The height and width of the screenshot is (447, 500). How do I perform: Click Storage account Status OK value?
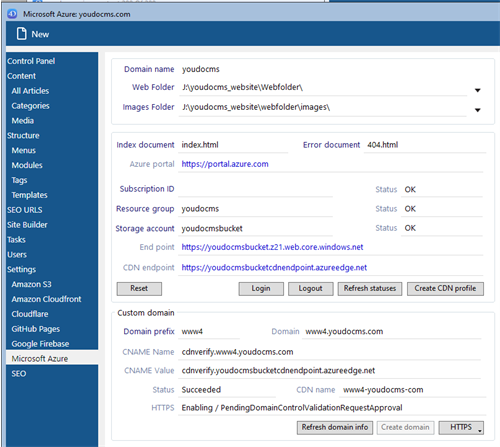coord(410,228)
